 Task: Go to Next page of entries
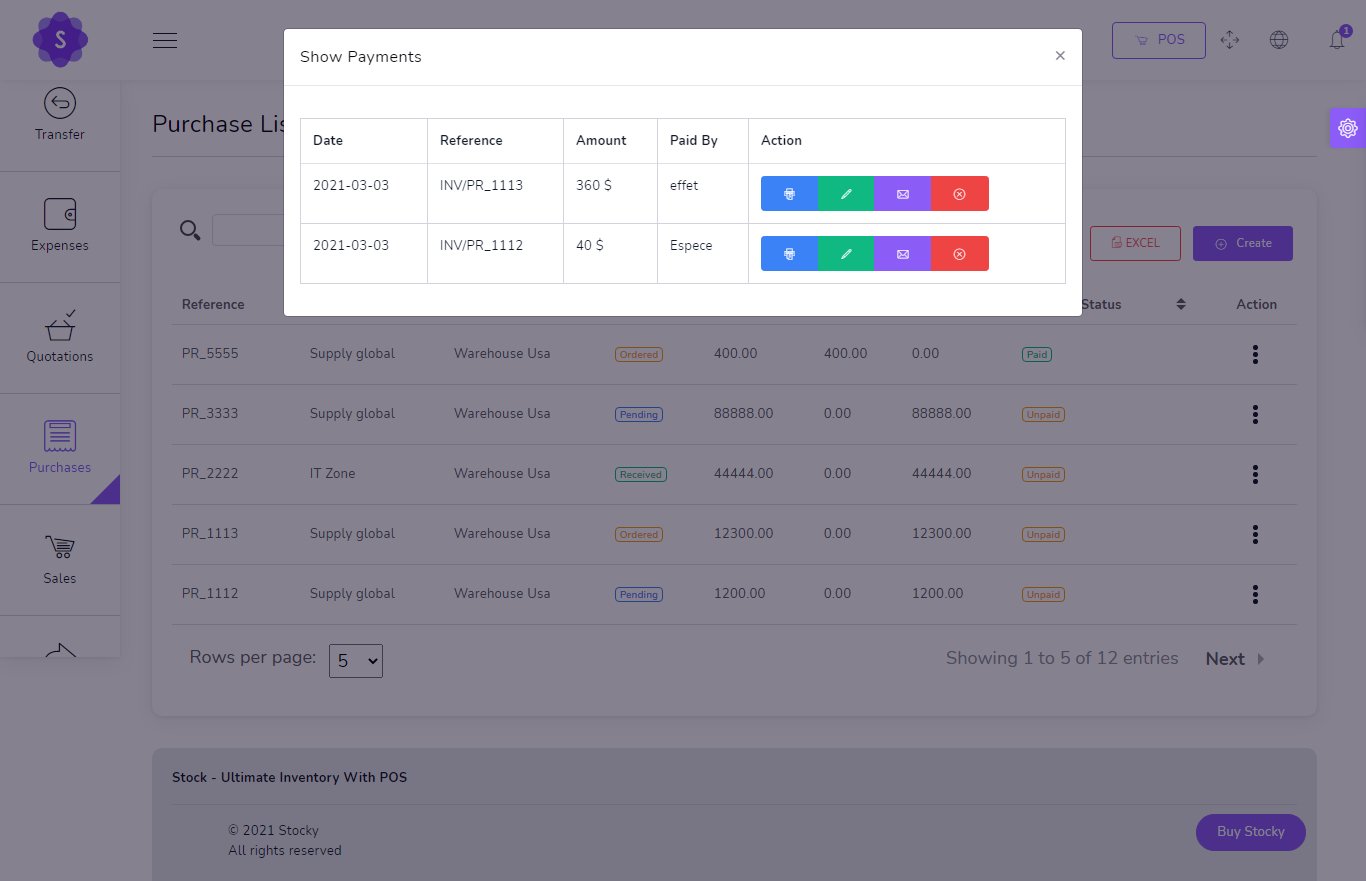click(x=1234, y=659)
